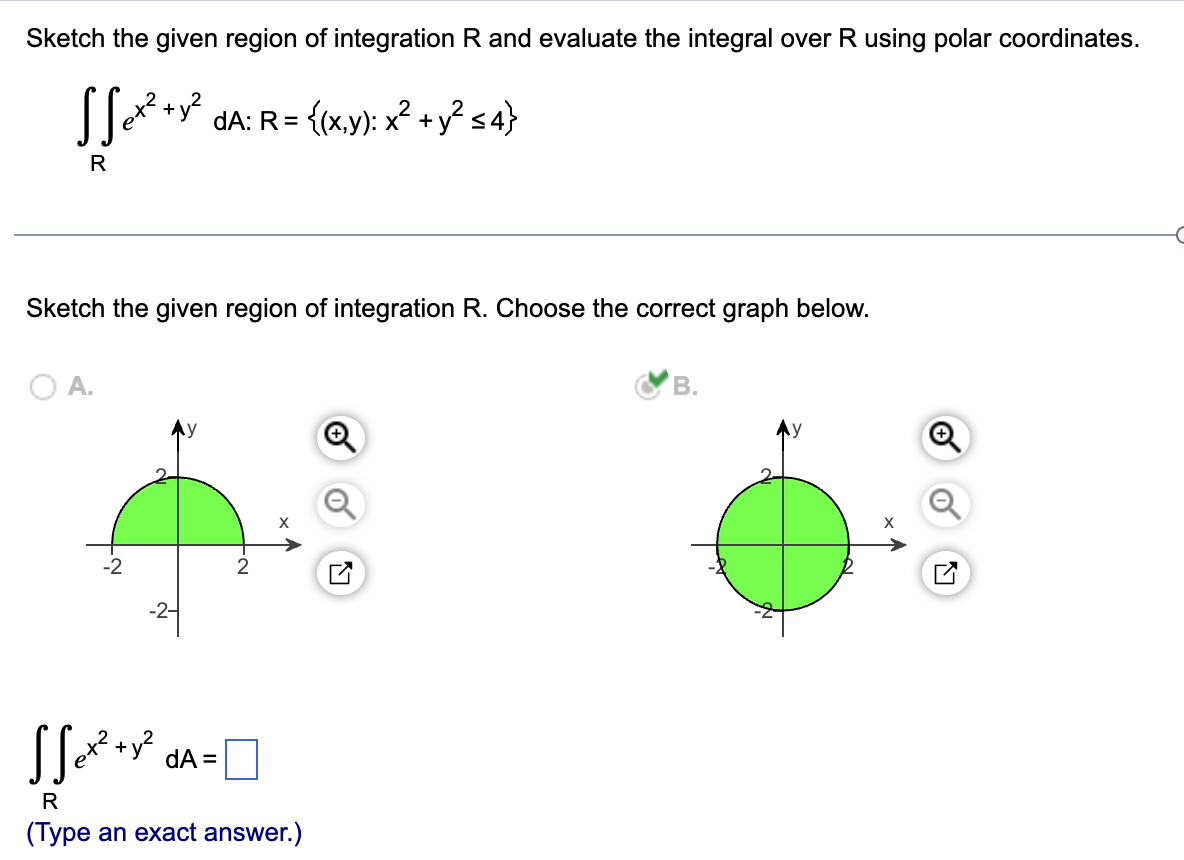Viewport: 1184px width, 860px height.
Task: Zoom out of graph B with the minus magnifier
Action: tap(945, 506)
